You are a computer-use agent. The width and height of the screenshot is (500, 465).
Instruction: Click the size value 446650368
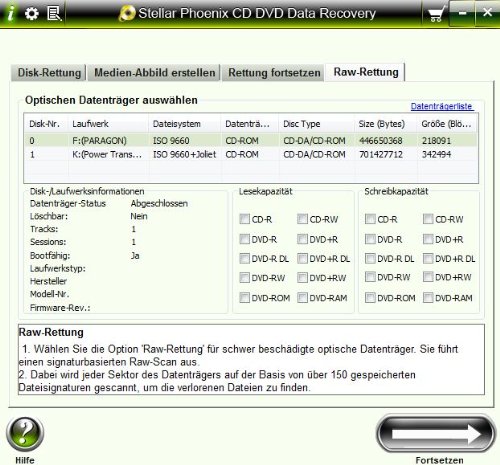[x=380, y=141]
